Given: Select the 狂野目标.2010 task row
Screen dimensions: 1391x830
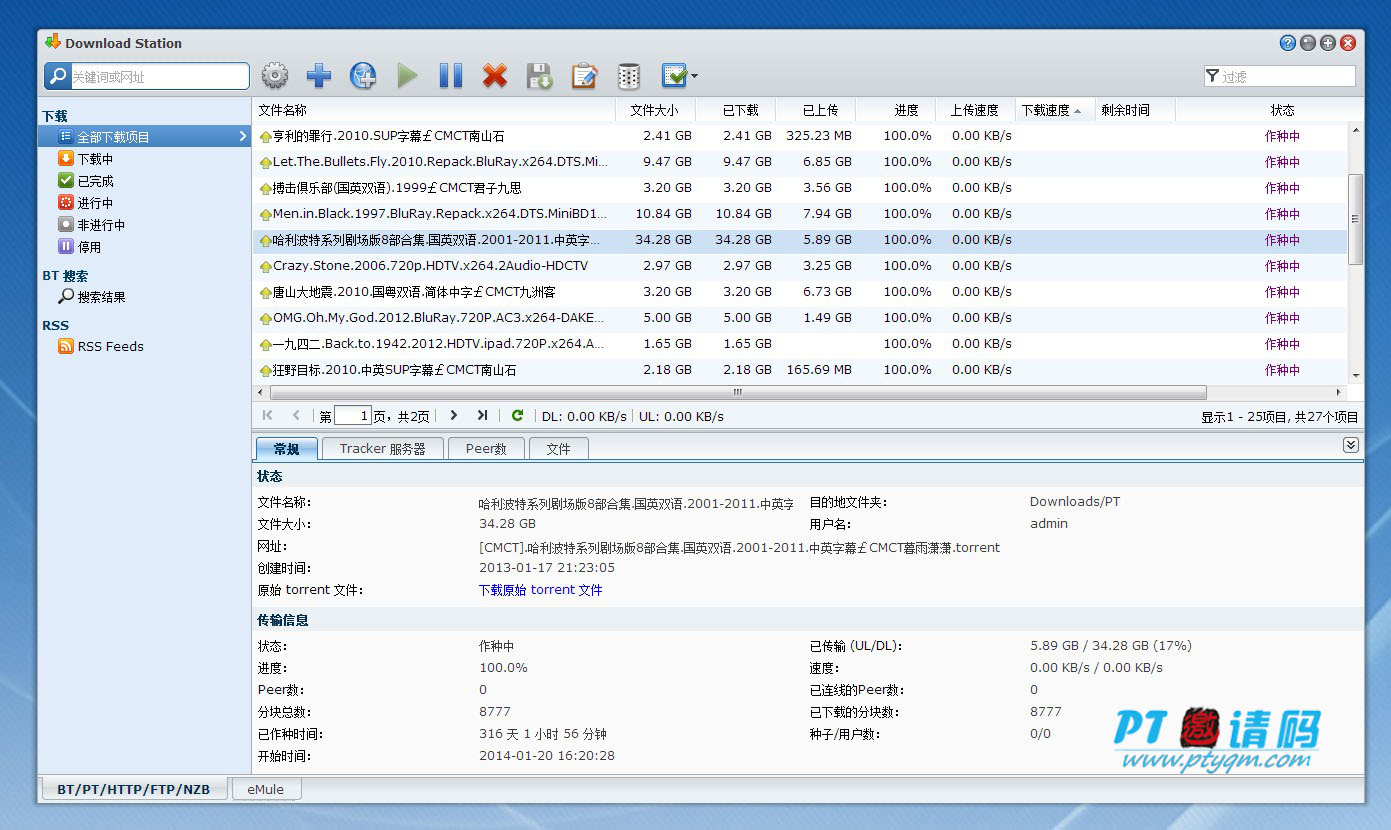Looking at the screenshot, I should point(800,370).
